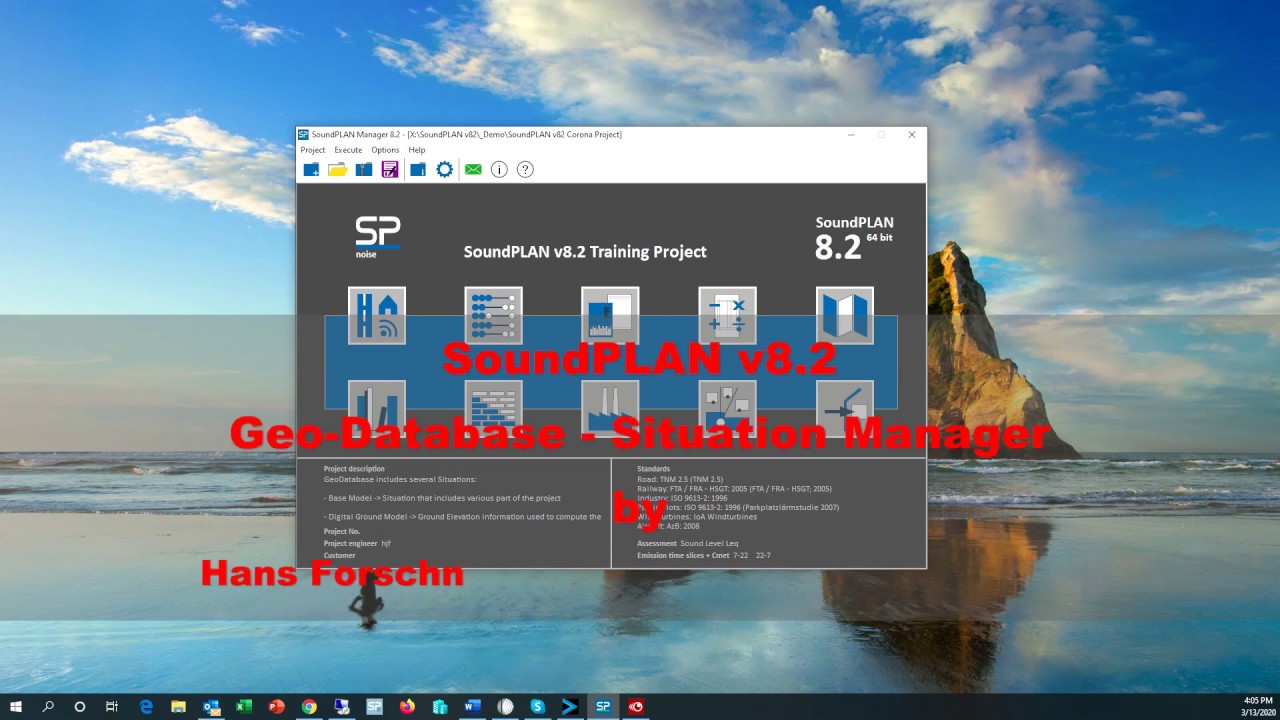Click the project info folder icon
Screen dimensions: 1280x720
click(x=418, y=170)
